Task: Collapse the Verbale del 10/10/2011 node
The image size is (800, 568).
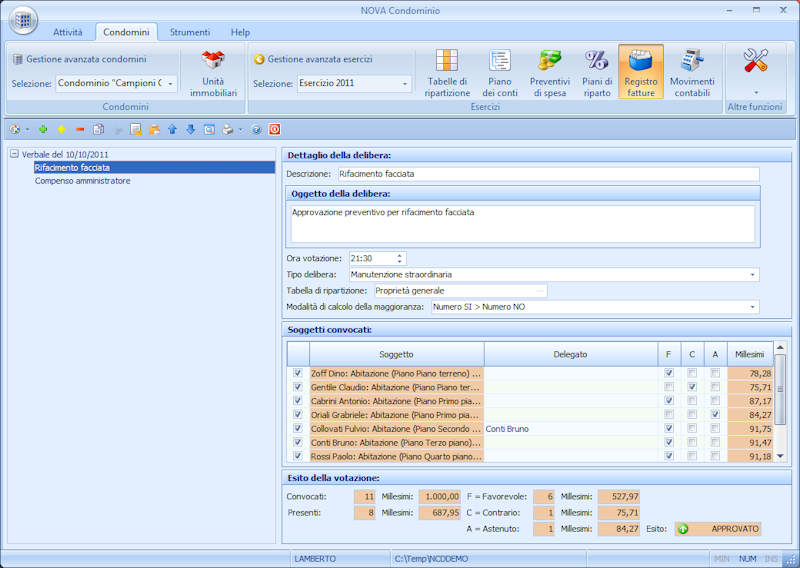Action: [14, 154]
